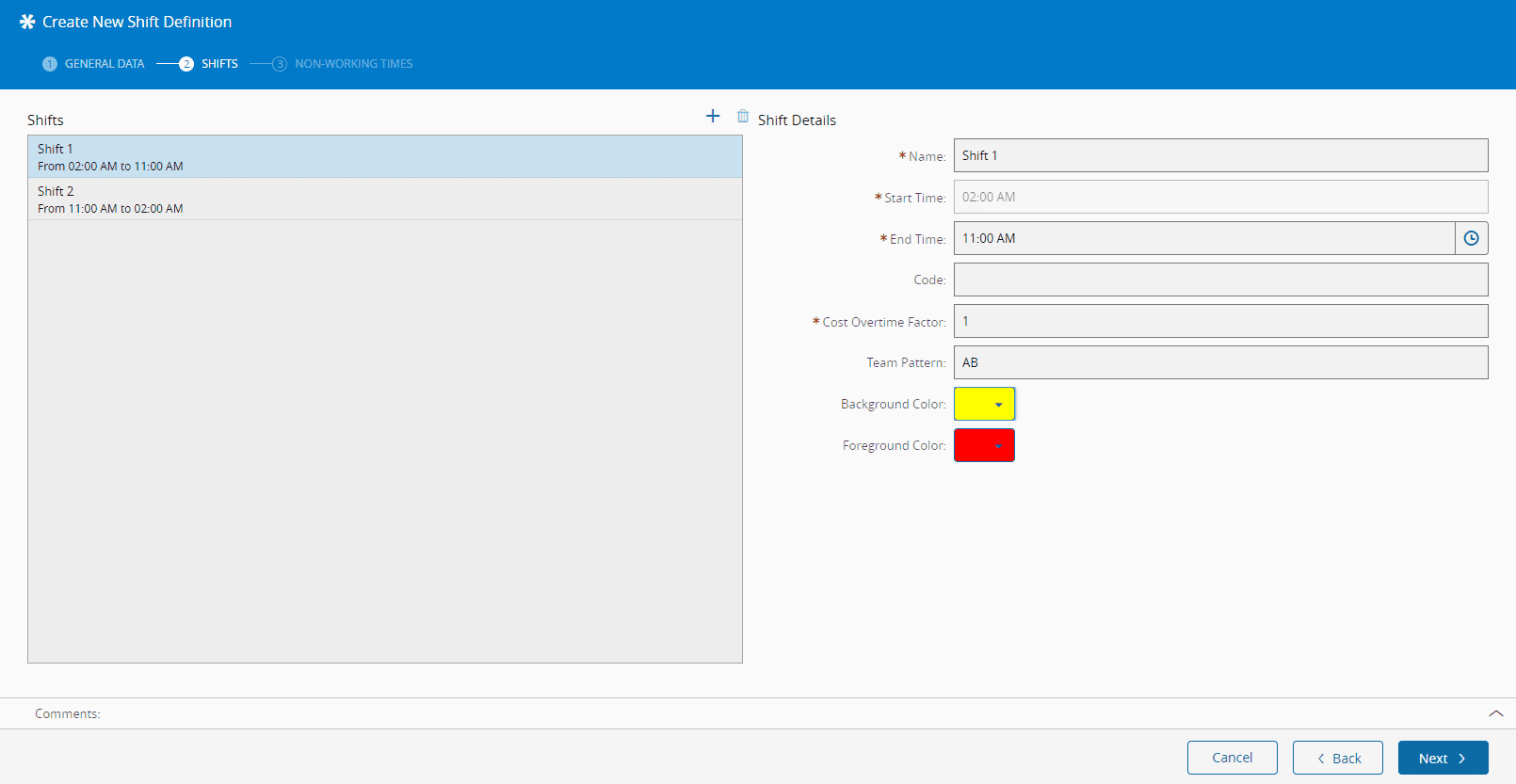Click the Cancel button

point(1232,758)
